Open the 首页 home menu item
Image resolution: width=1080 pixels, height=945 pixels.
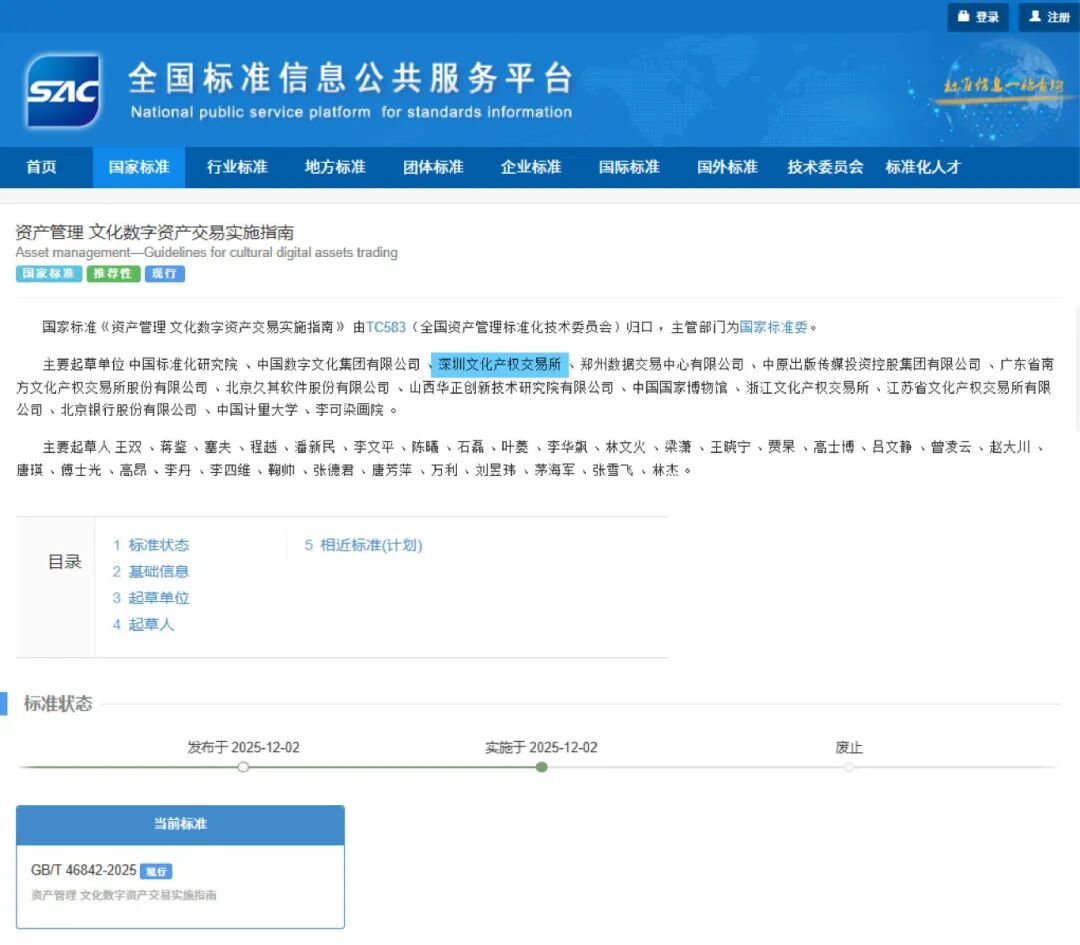[42, 167]
